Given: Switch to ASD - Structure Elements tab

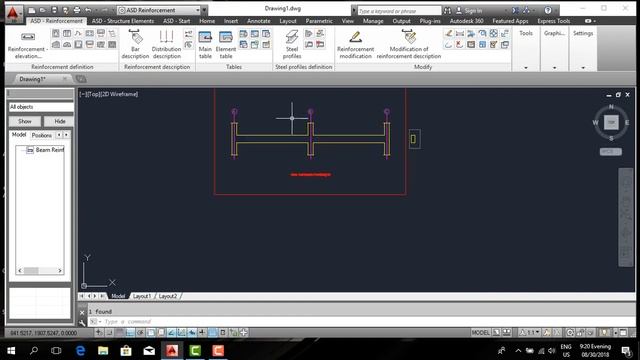Looking at the screenshot, I should pos(123,21).
